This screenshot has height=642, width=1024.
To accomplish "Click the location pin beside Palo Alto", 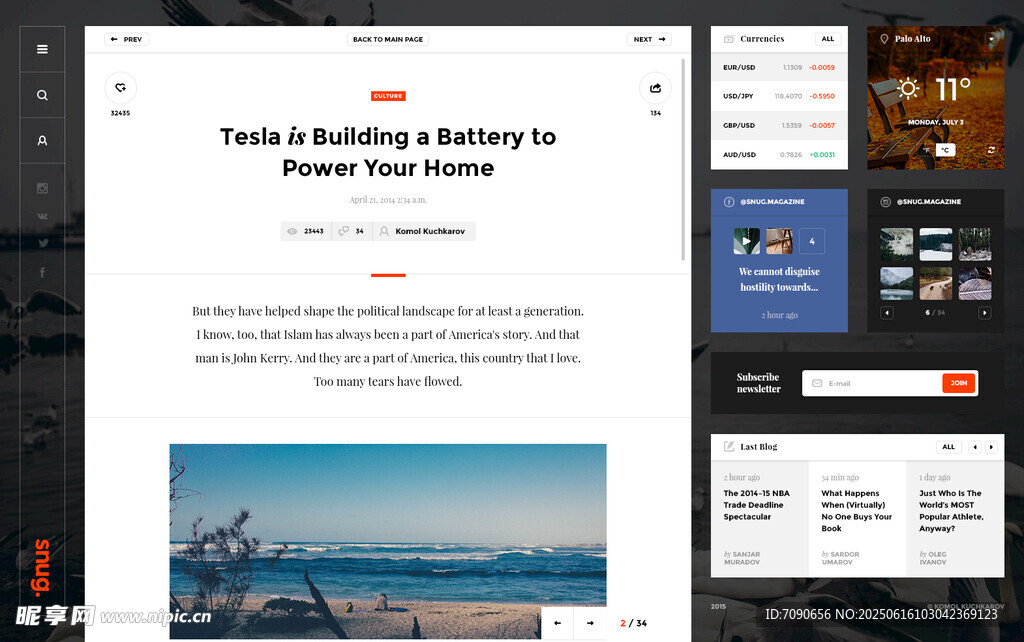I will (884, 39).
